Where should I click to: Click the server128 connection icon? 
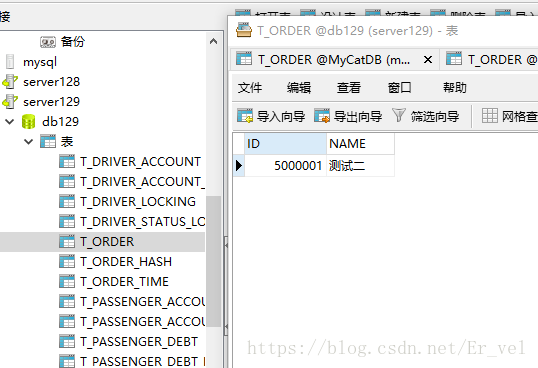point(10,82)
